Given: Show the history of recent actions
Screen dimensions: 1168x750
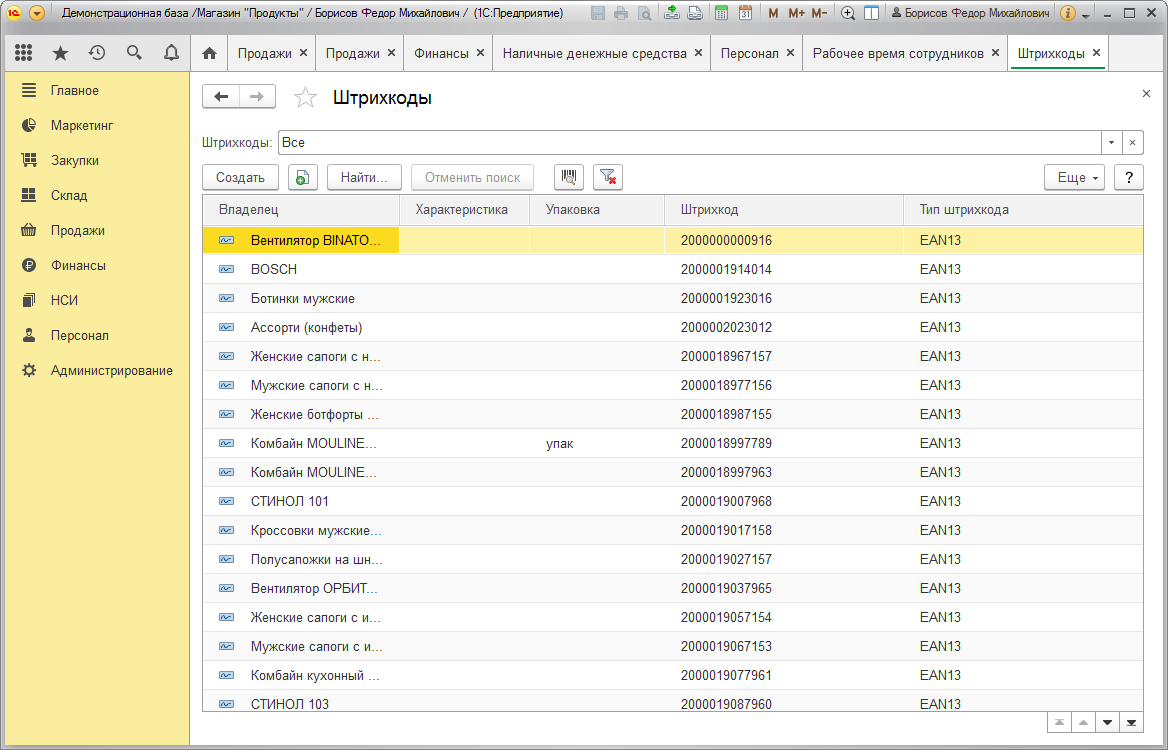Looking at the screenshot, I should [97, 53].
